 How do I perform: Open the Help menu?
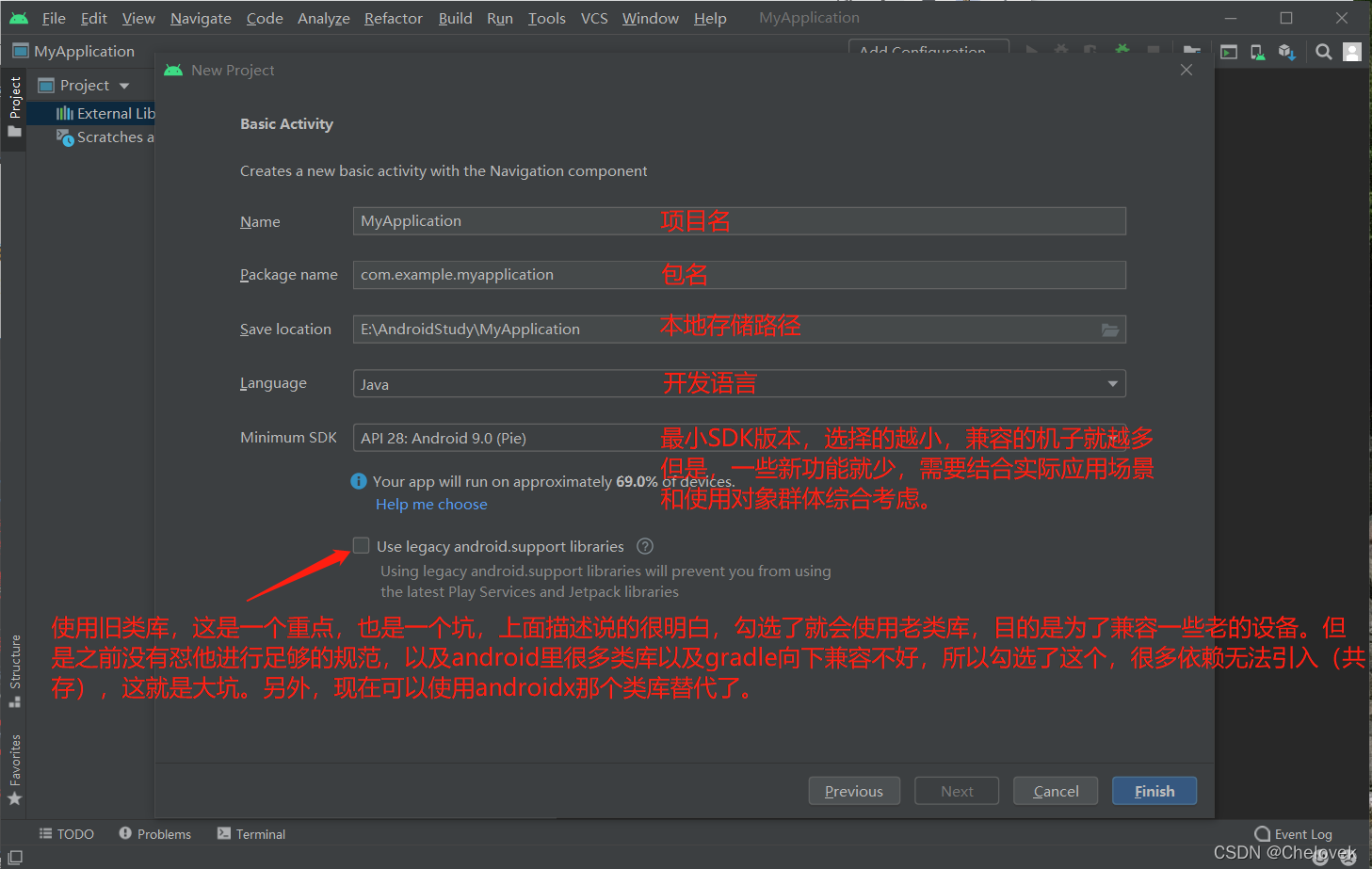(x=710, y=18)
